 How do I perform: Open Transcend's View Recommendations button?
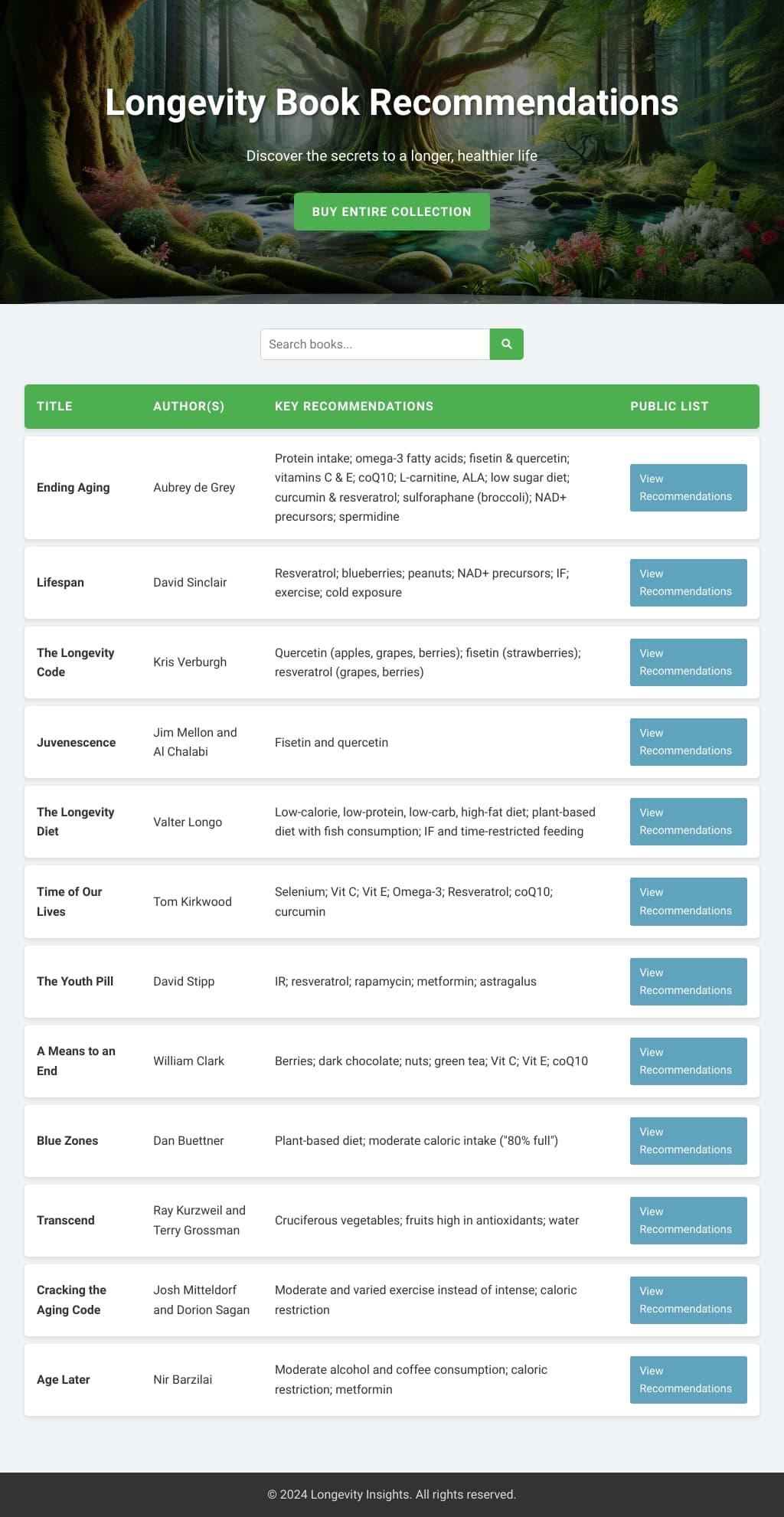pyautogui.click(x=688, y=1220)
